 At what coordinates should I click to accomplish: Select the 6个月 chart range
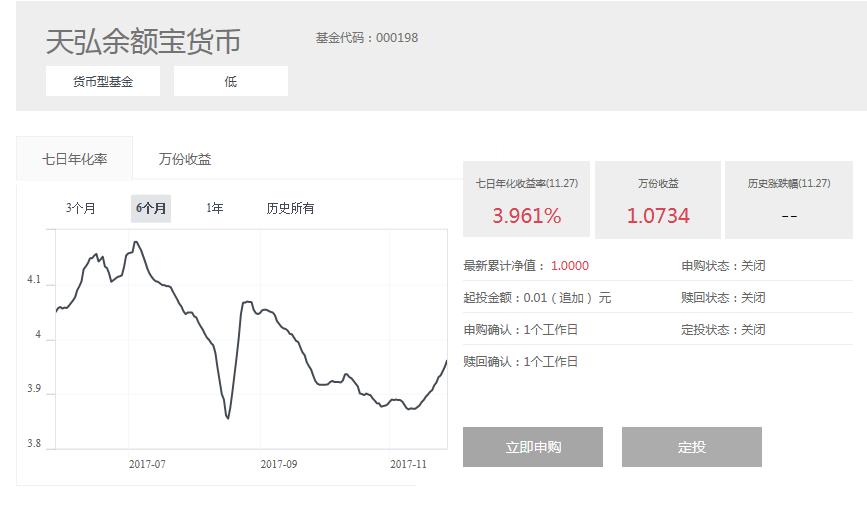click(151, 208)
